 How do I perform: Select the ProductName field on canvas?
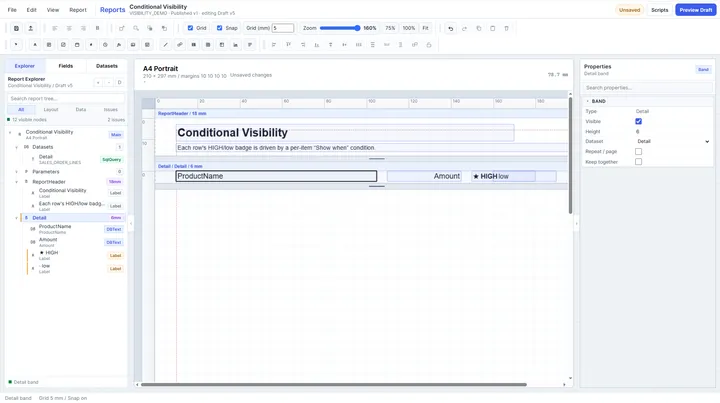click(x=276, y=176)
